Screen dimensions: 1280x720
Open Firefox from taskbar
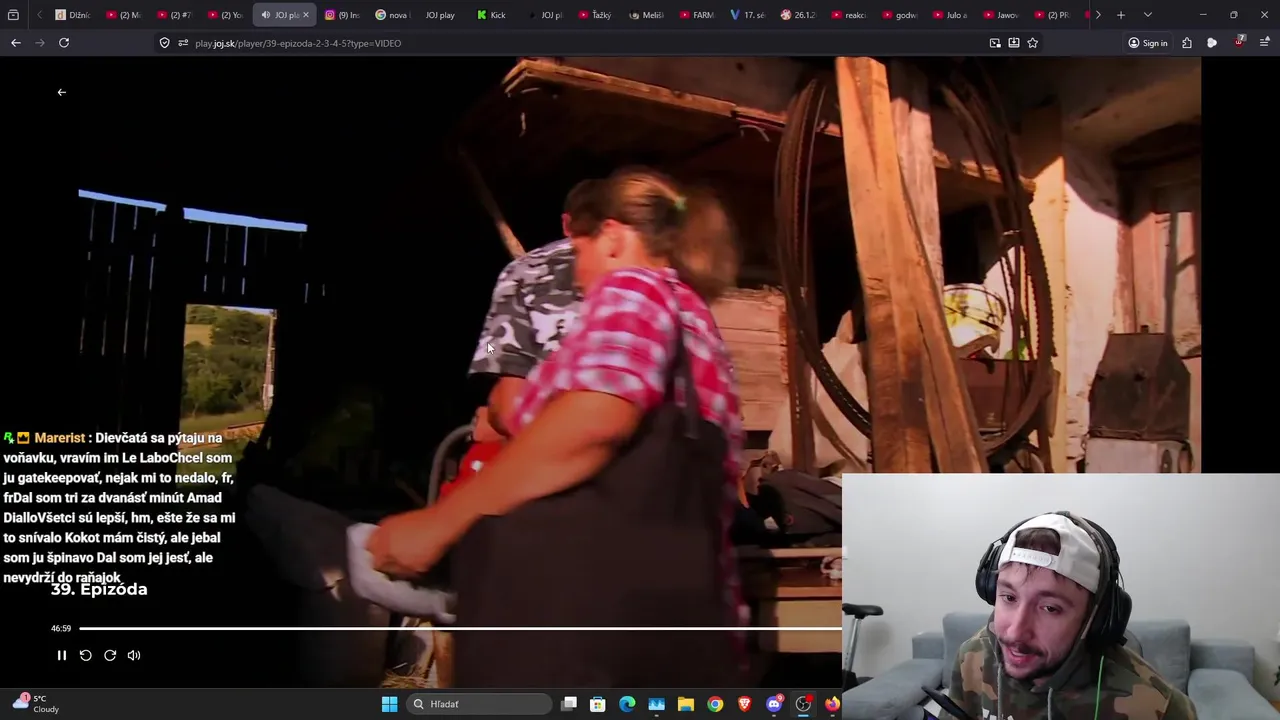click(832, 704)
